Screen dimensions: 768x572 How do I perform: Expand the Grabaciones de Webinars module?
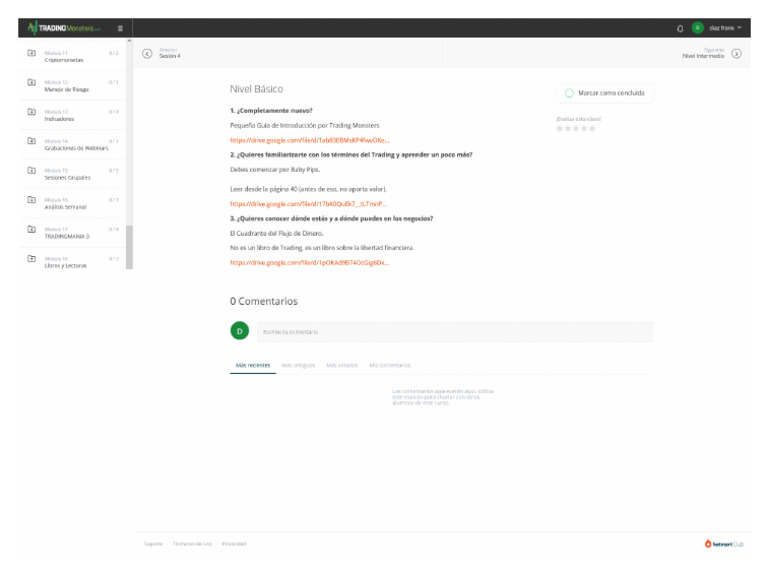(72, 144)
